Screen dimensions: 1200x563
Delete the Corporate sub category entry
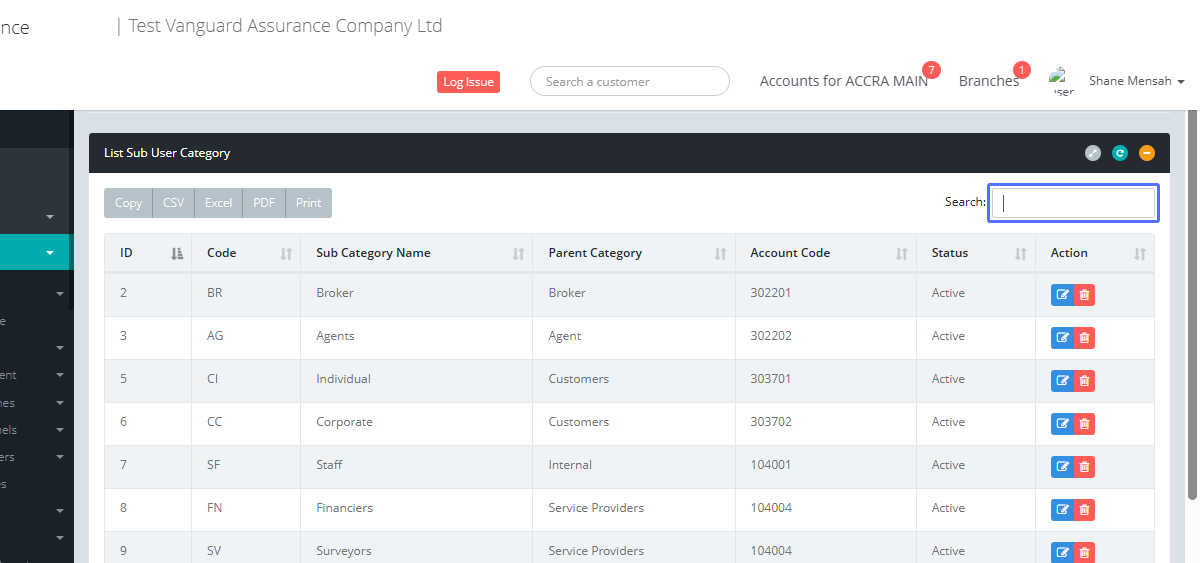point(1084,424)
